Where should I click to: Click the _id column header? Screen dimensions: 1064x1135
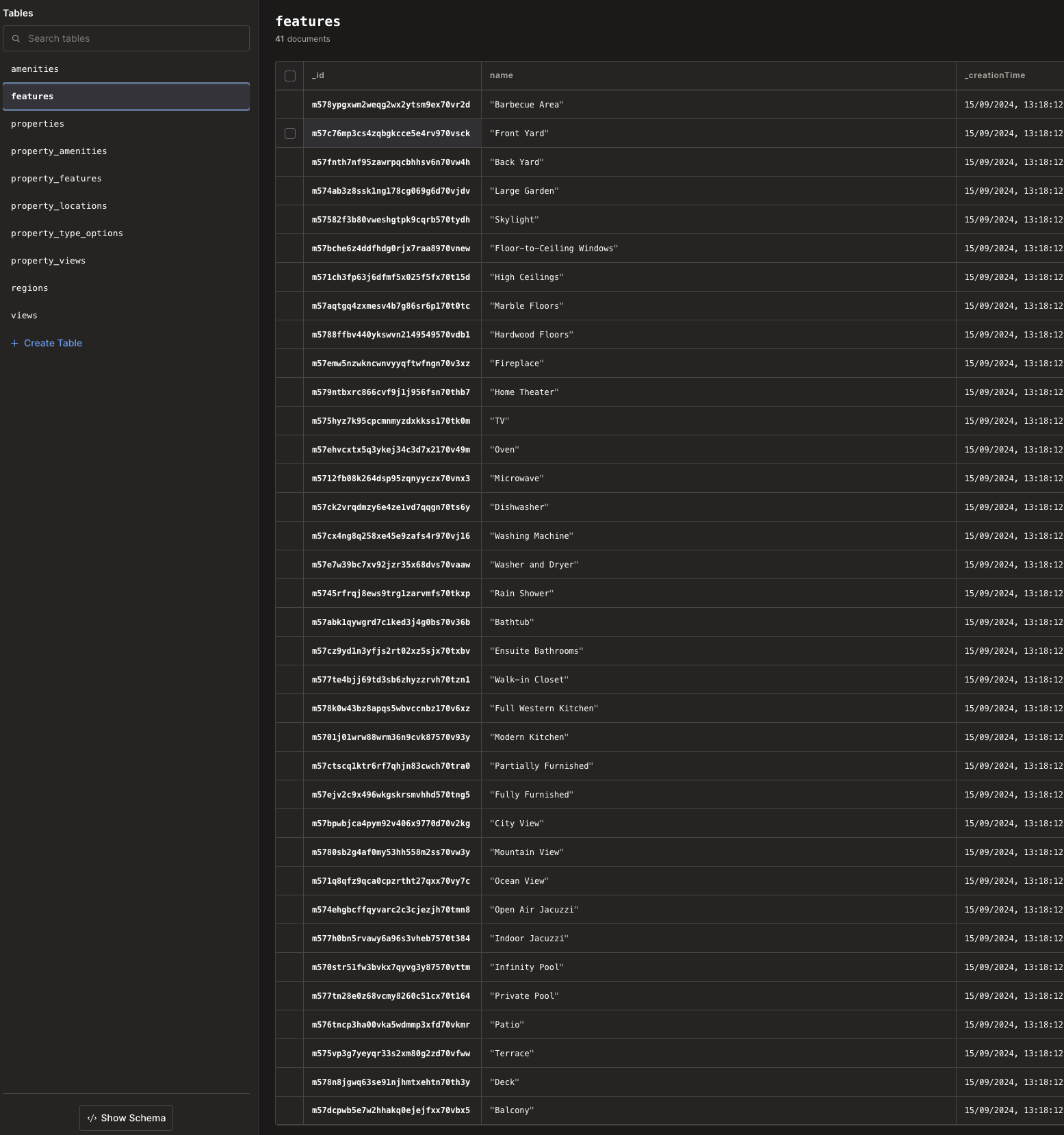click(x=392, y=75)
